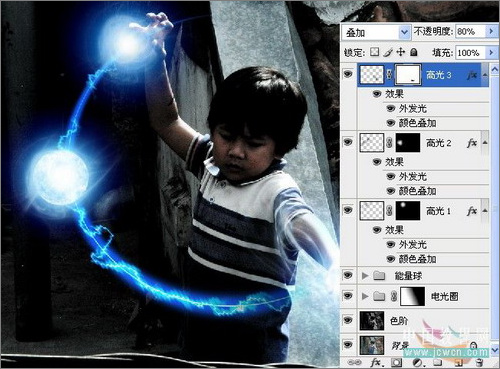Hide the 能量球 group
The height and width of the screenshot is (369, 500).
pos(348,275)
